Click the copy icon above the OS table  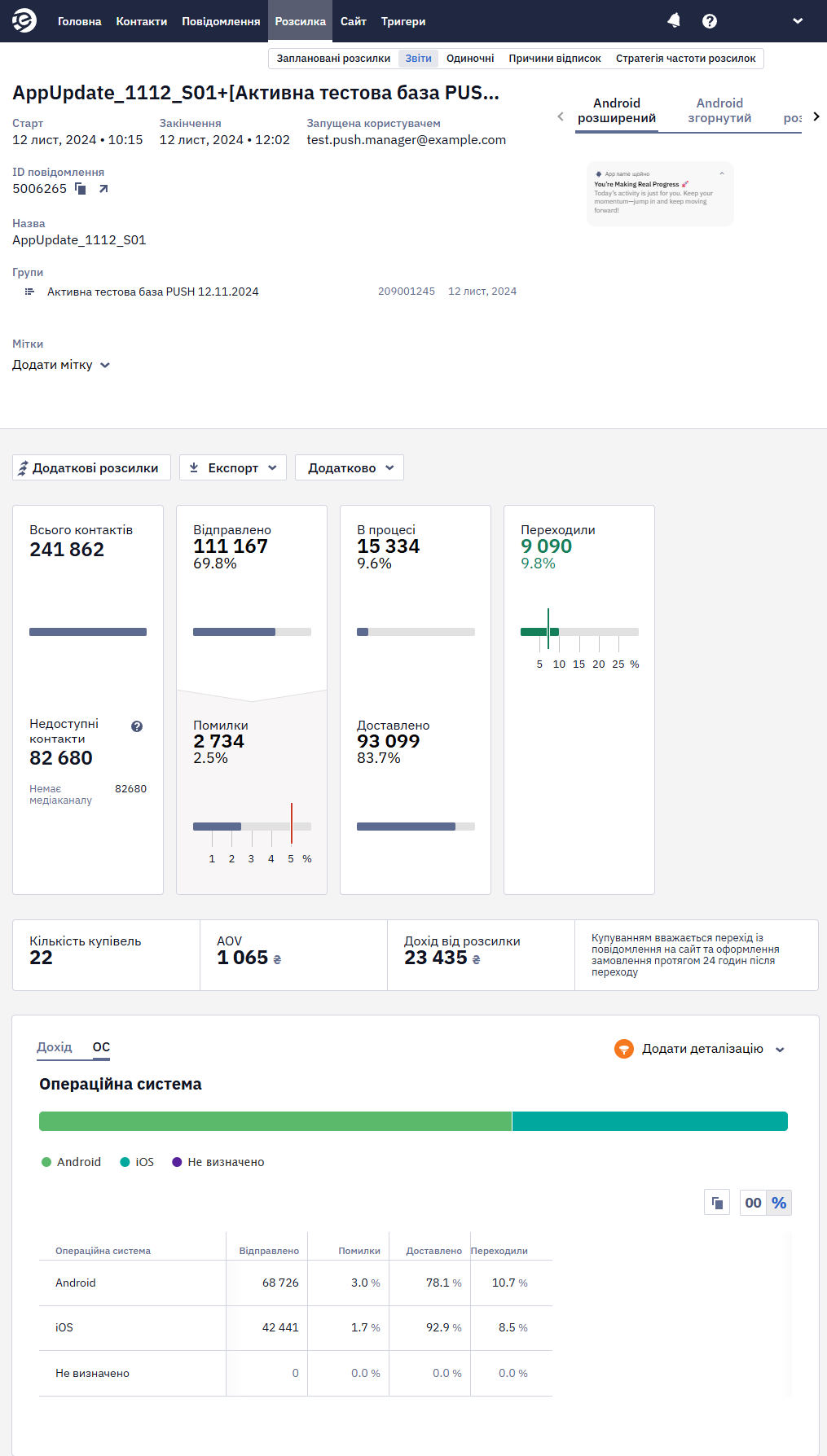[717, 1203]
